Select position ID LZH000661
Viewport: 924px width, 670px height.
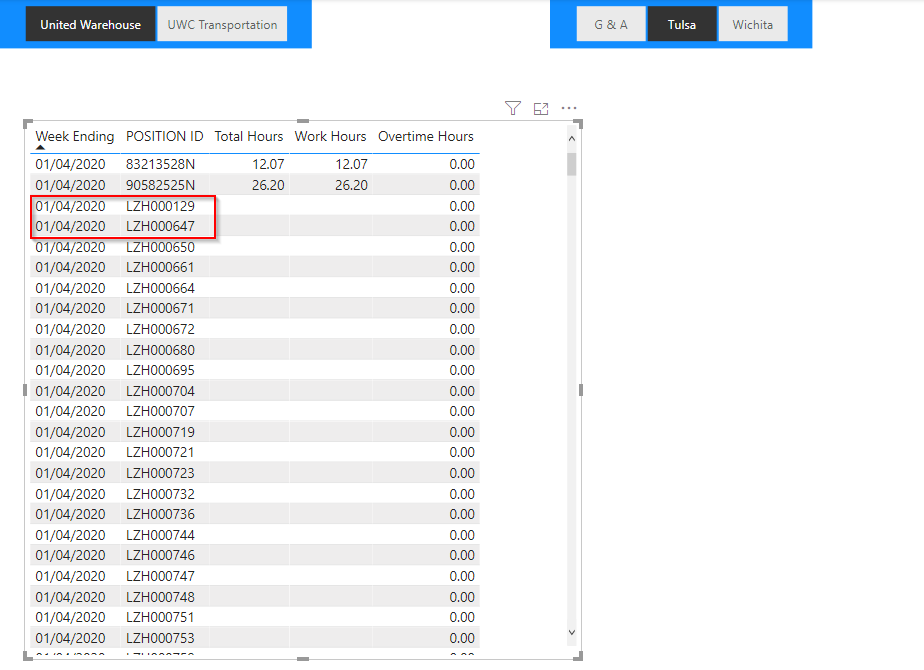(160, 268)
